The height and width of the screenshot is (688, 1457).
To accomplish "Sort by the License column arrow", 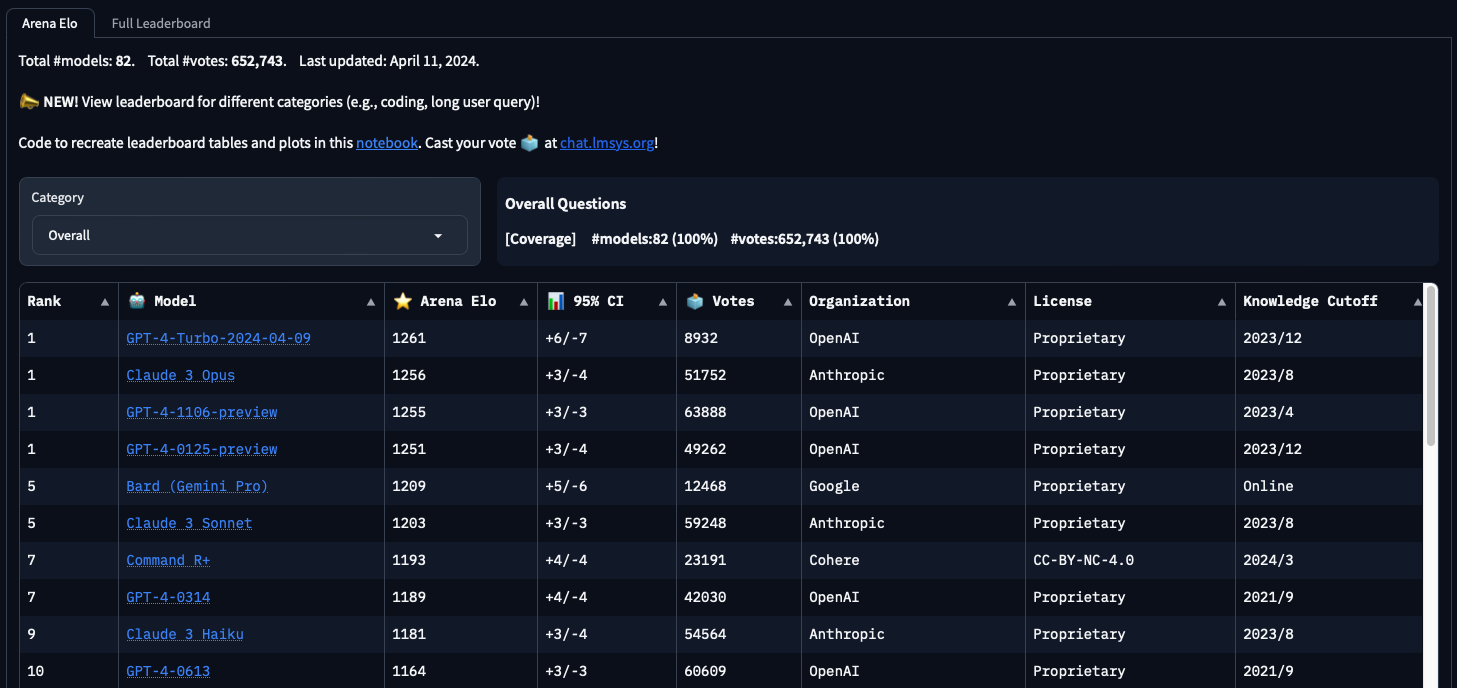I will pyautogui.click(x=1222, y=302).
